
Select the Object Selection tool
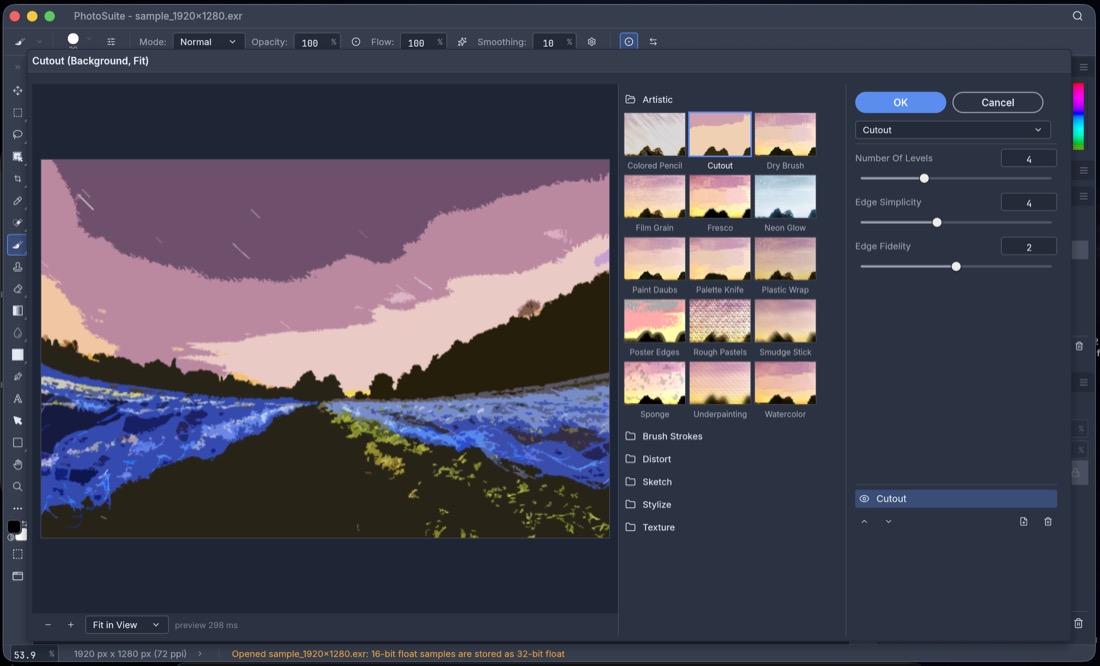[18, 156]
